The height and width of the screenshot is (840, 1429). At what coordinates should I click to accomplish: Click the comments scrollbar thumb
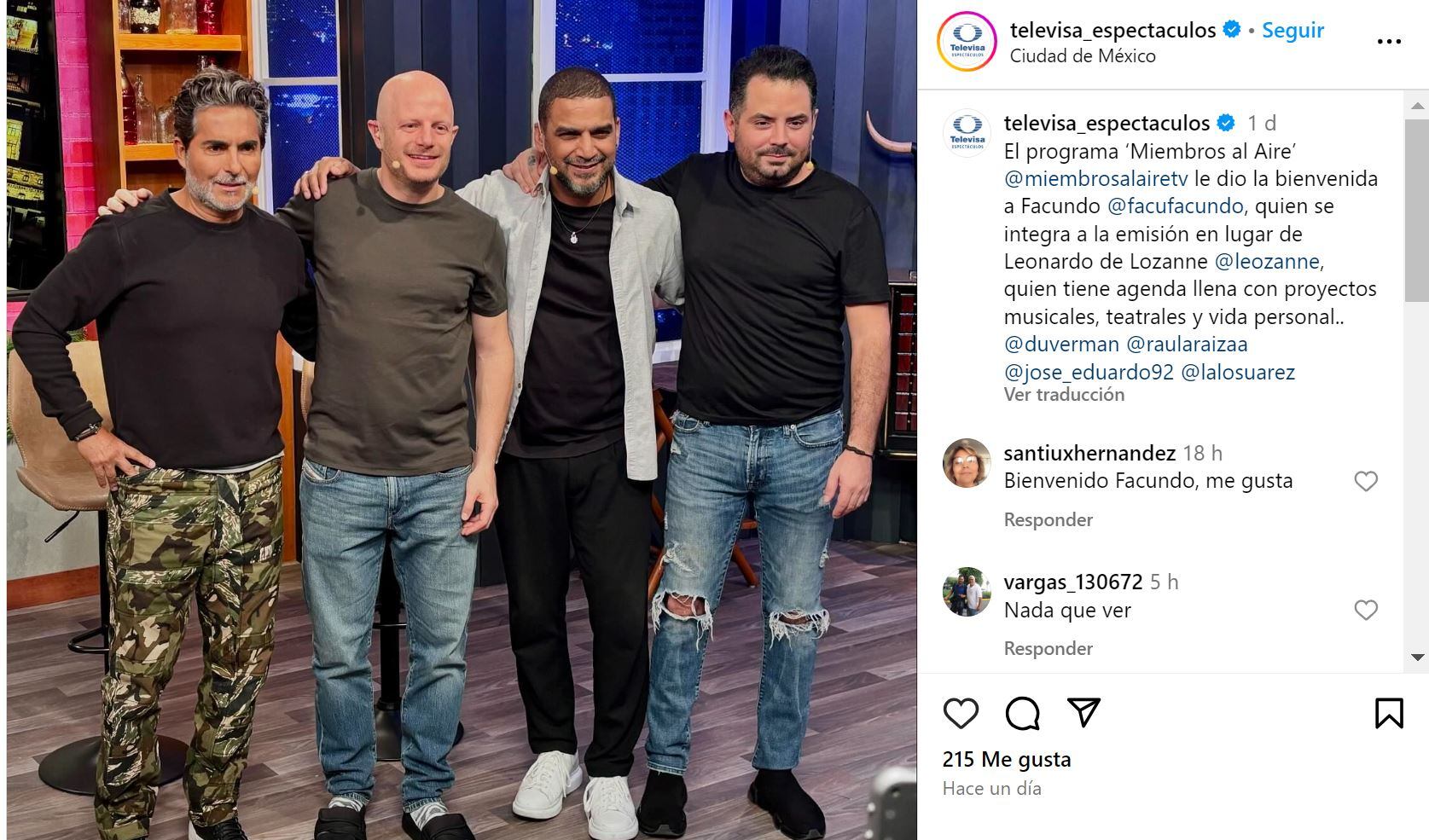coord(1418,210)
